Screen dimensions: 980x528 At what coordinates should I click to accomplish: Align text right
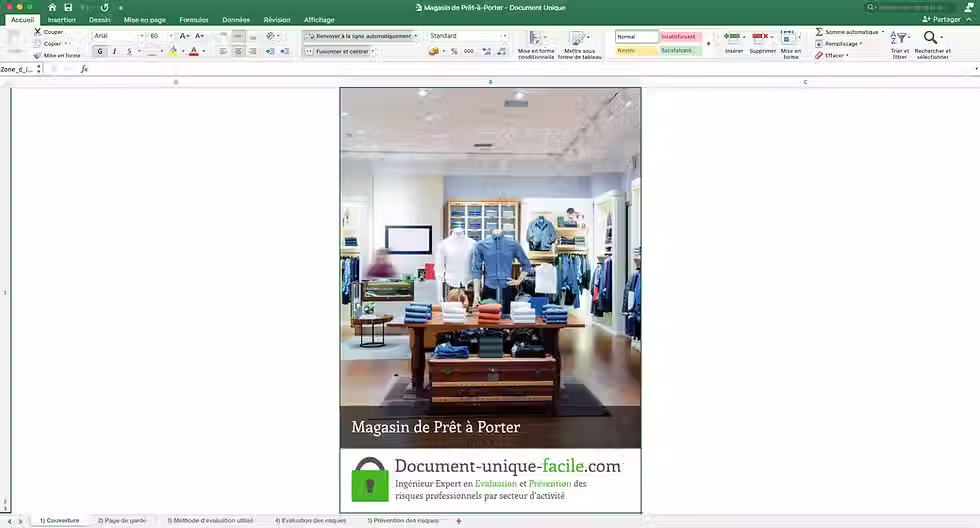click(252, 51)
